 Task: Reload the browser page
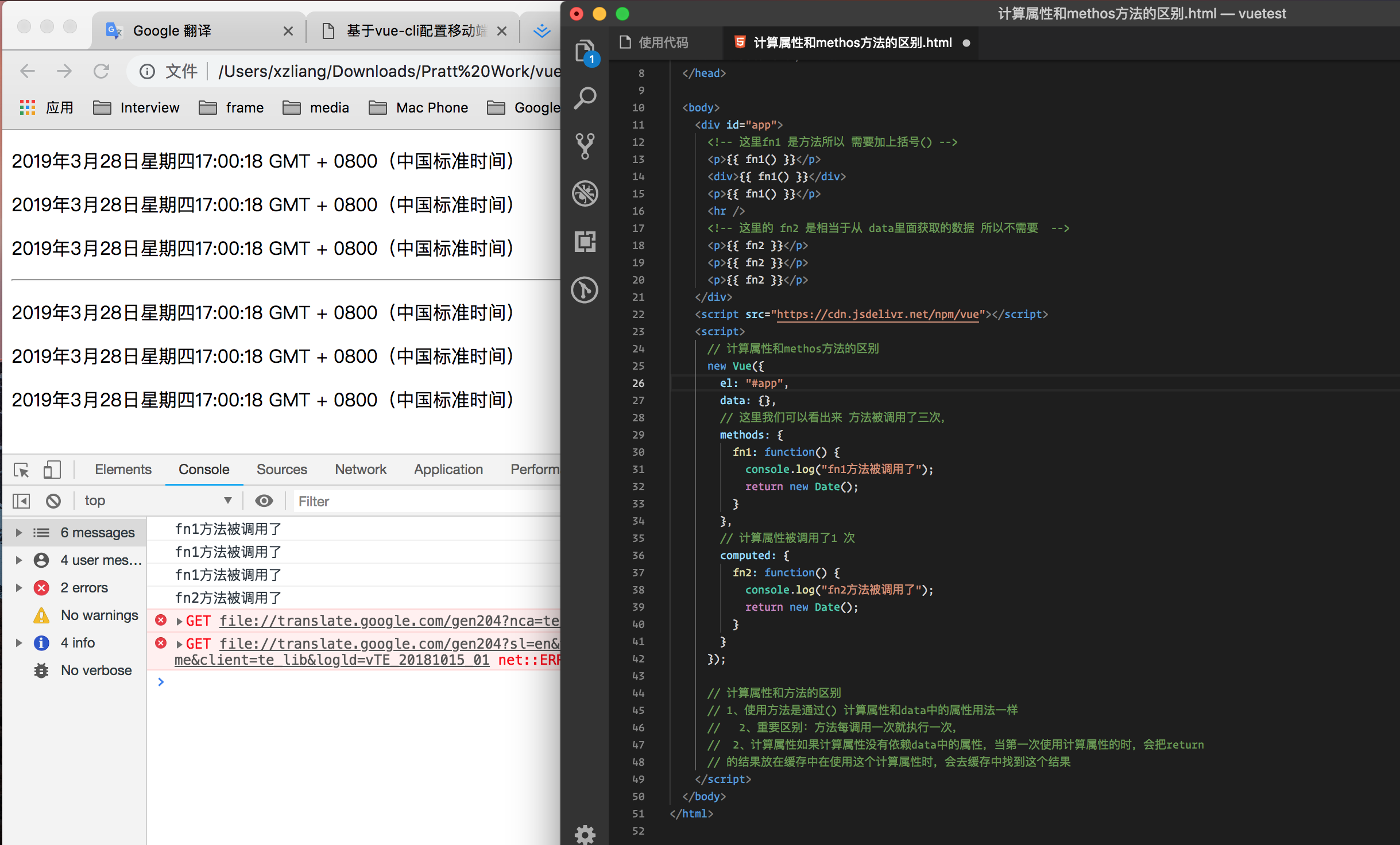pos(102,71)
